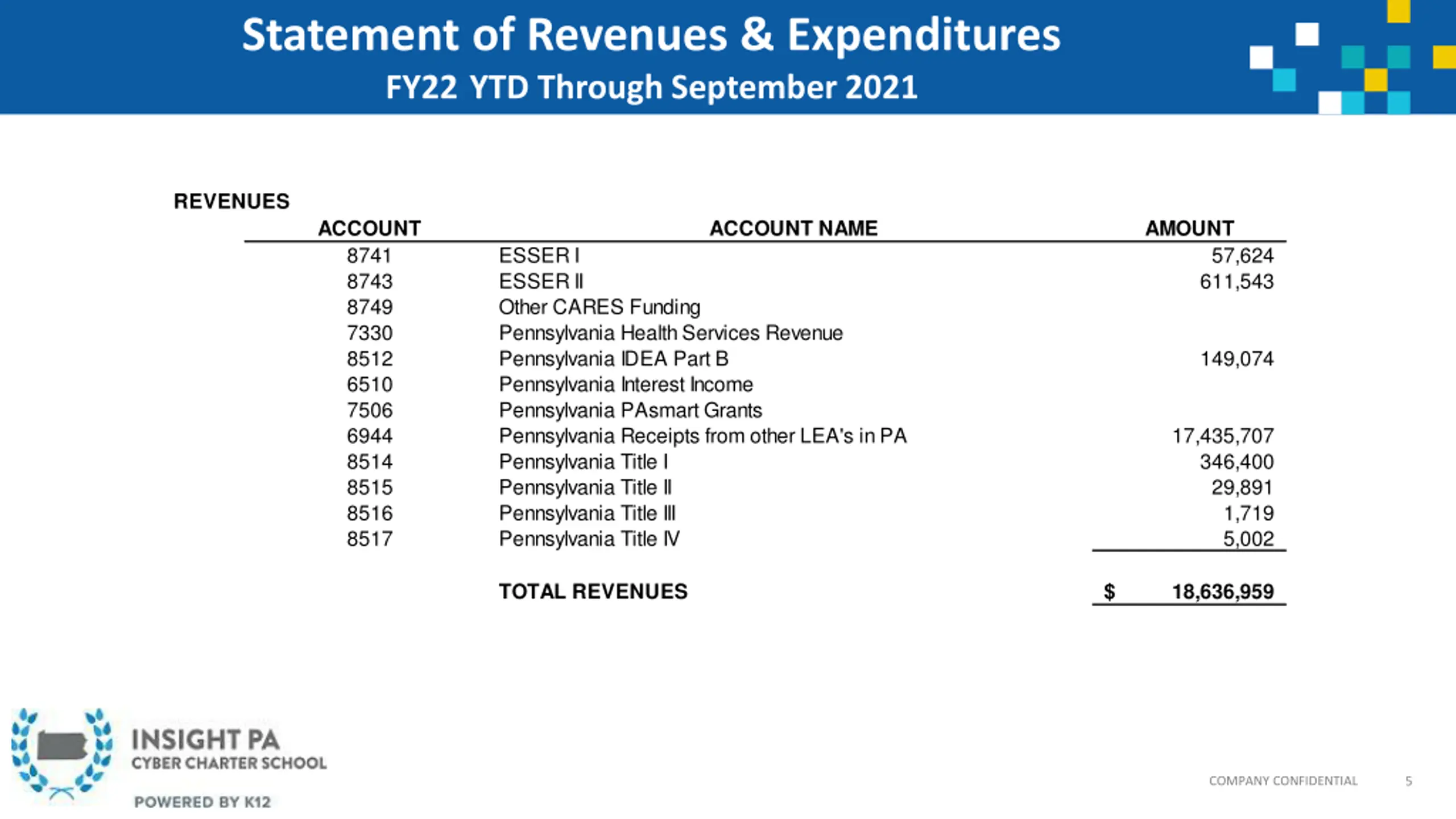Click account number 8514
1456x819 pixels.
pos(370,462)
